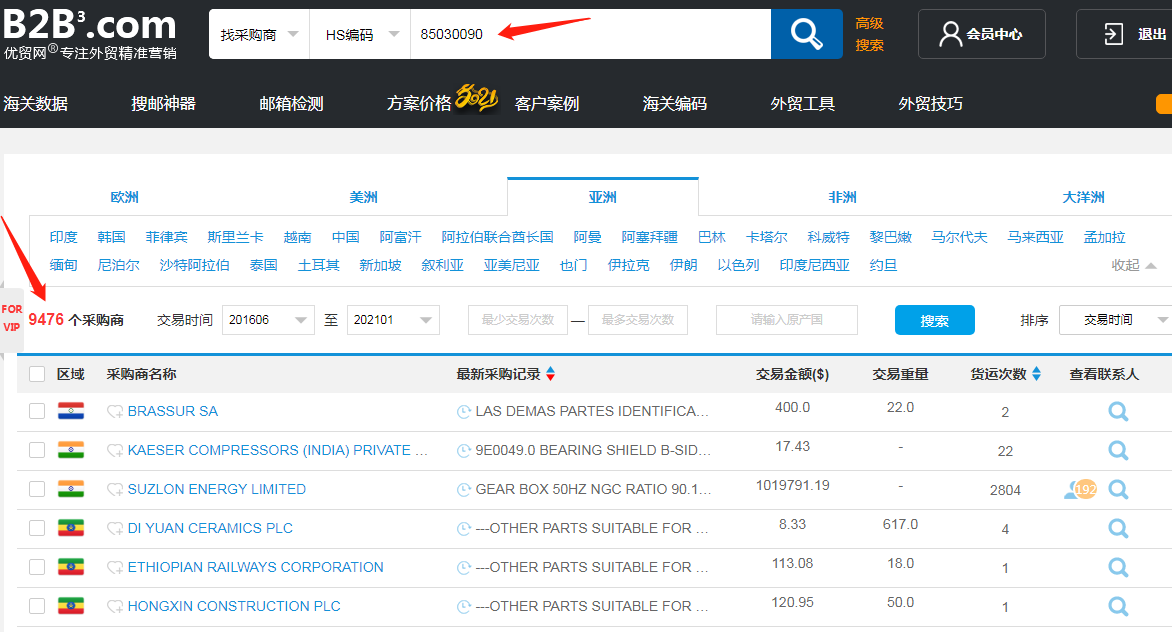Open start date 201606 dropdown

coord(268,320)
